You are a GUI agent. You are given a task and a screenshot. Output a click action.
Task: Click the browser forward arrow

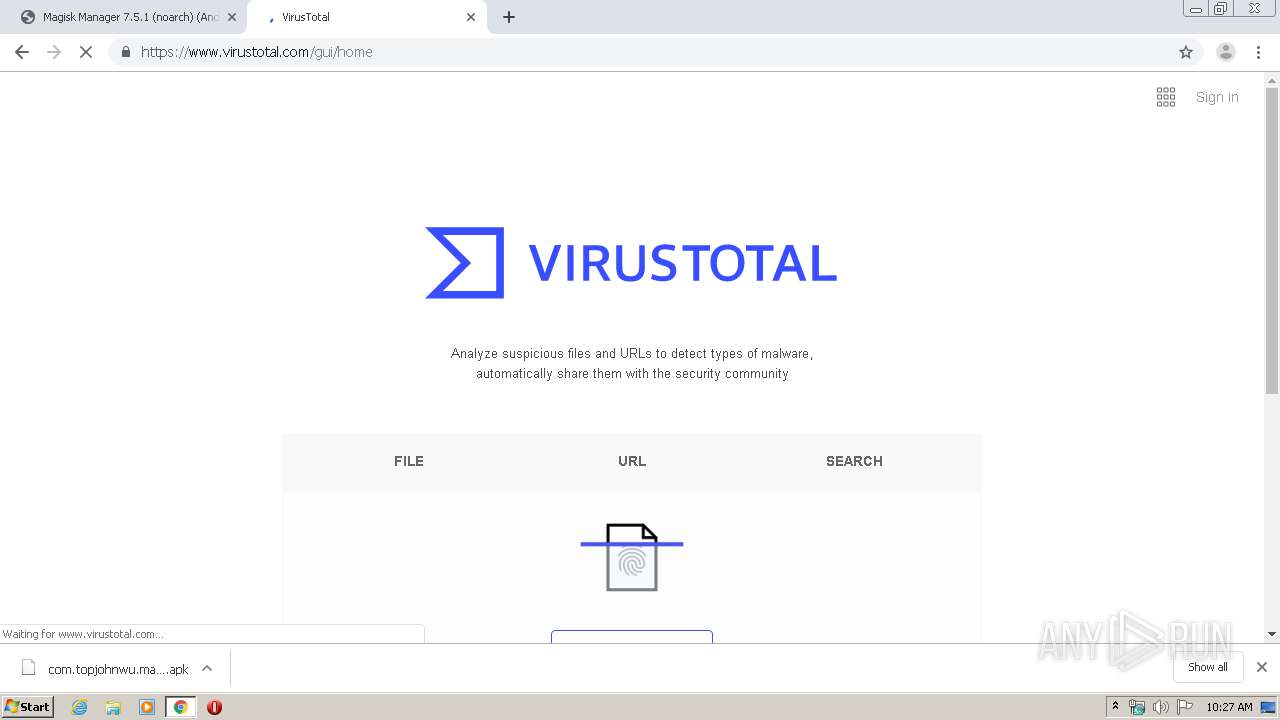coord(54,52)
